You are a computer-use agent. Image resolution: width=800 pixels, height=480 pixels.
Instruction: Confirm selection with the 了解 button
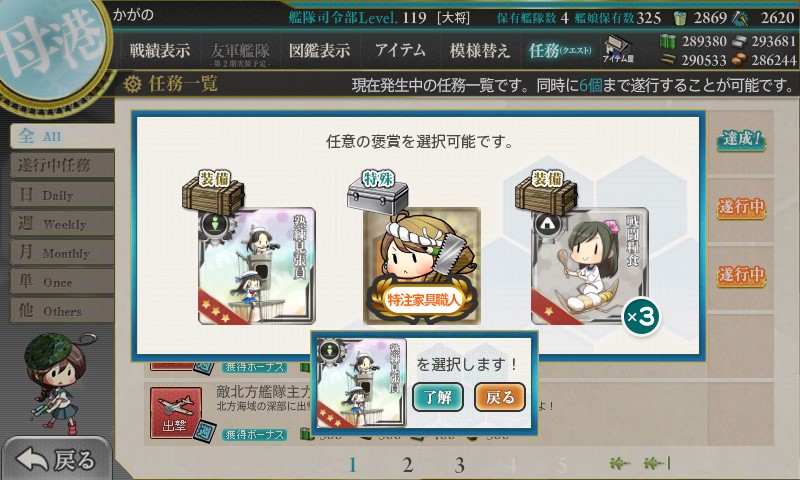point(438,397)
